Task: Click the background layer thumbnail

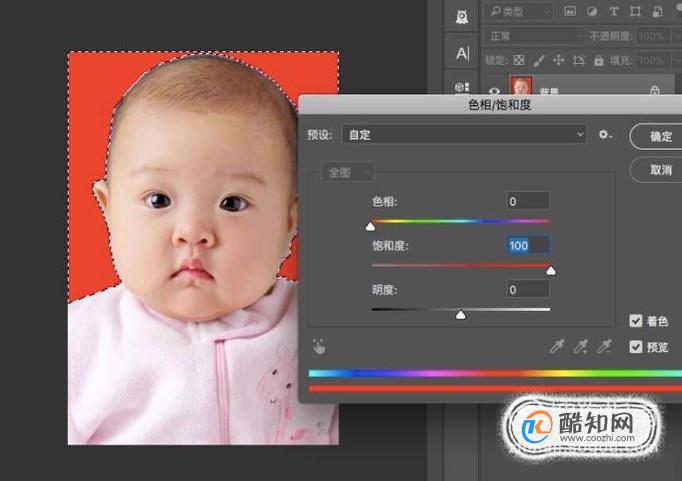Action: click(x=521, y=85)
